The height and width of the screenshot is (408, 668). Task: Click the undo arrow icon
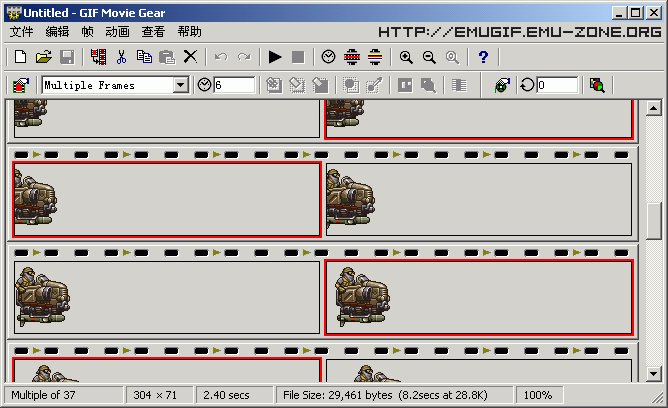pyautogui.click(x=221, y=57)
